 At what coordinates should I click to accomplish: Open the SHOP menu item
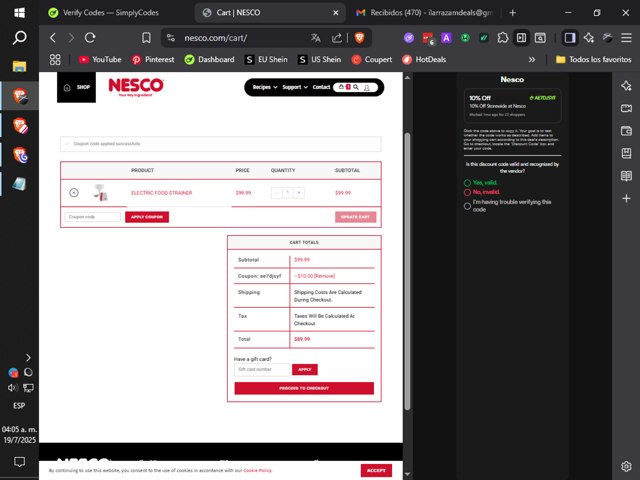pos(83,87)
